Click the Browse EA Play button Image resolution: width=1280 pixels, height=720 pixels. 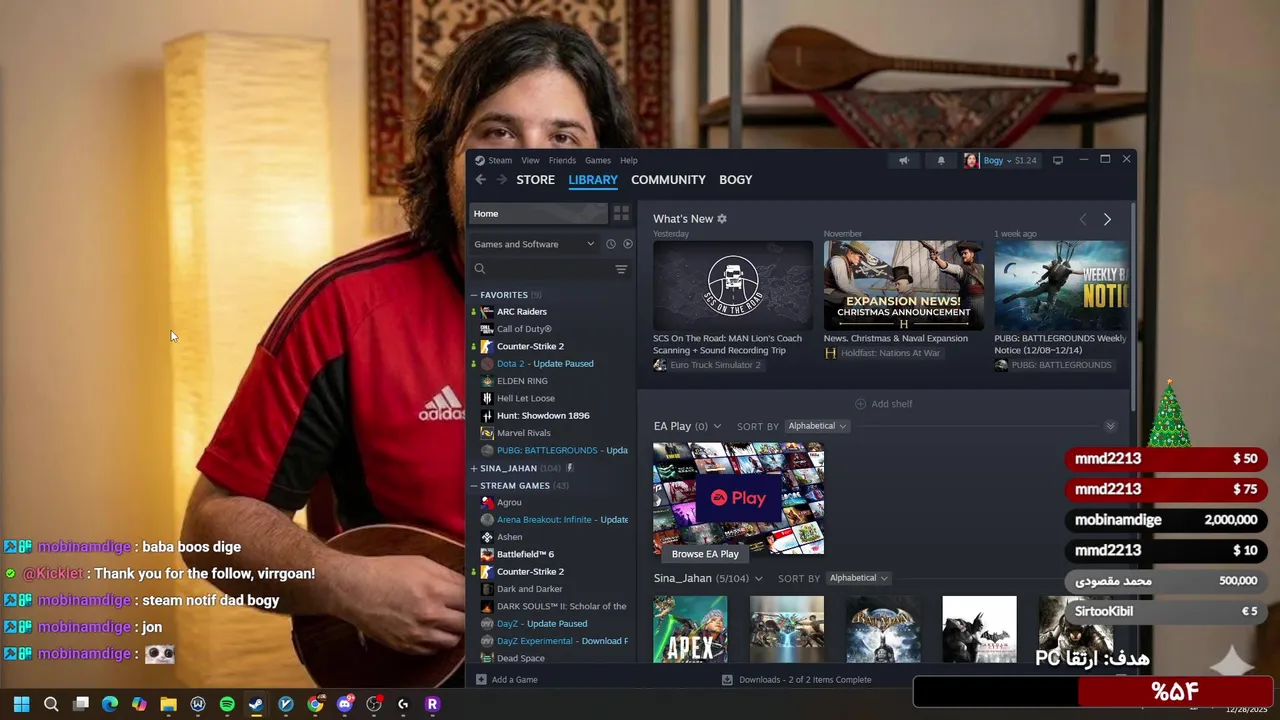pos(705,554)
